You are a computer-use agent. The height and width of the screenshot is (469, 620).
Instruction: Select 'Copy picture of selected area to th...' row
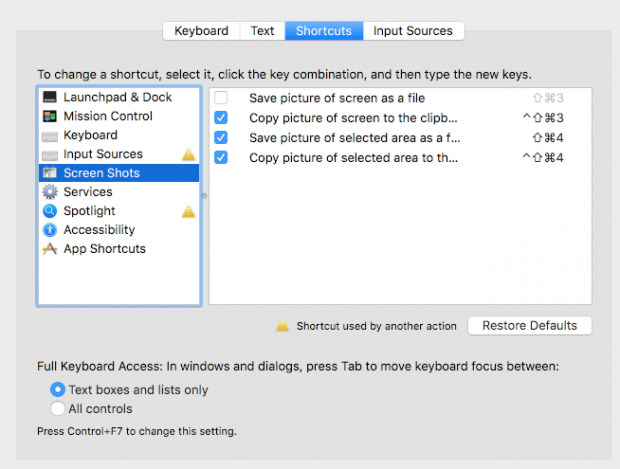(401, 157)
